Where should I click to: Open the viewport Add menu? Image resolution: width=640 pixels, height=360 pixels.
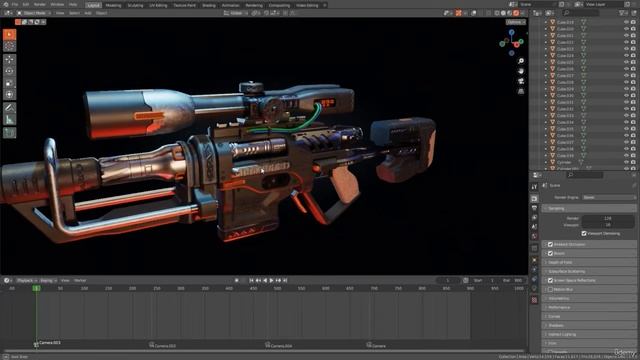[x=88, y=13]
